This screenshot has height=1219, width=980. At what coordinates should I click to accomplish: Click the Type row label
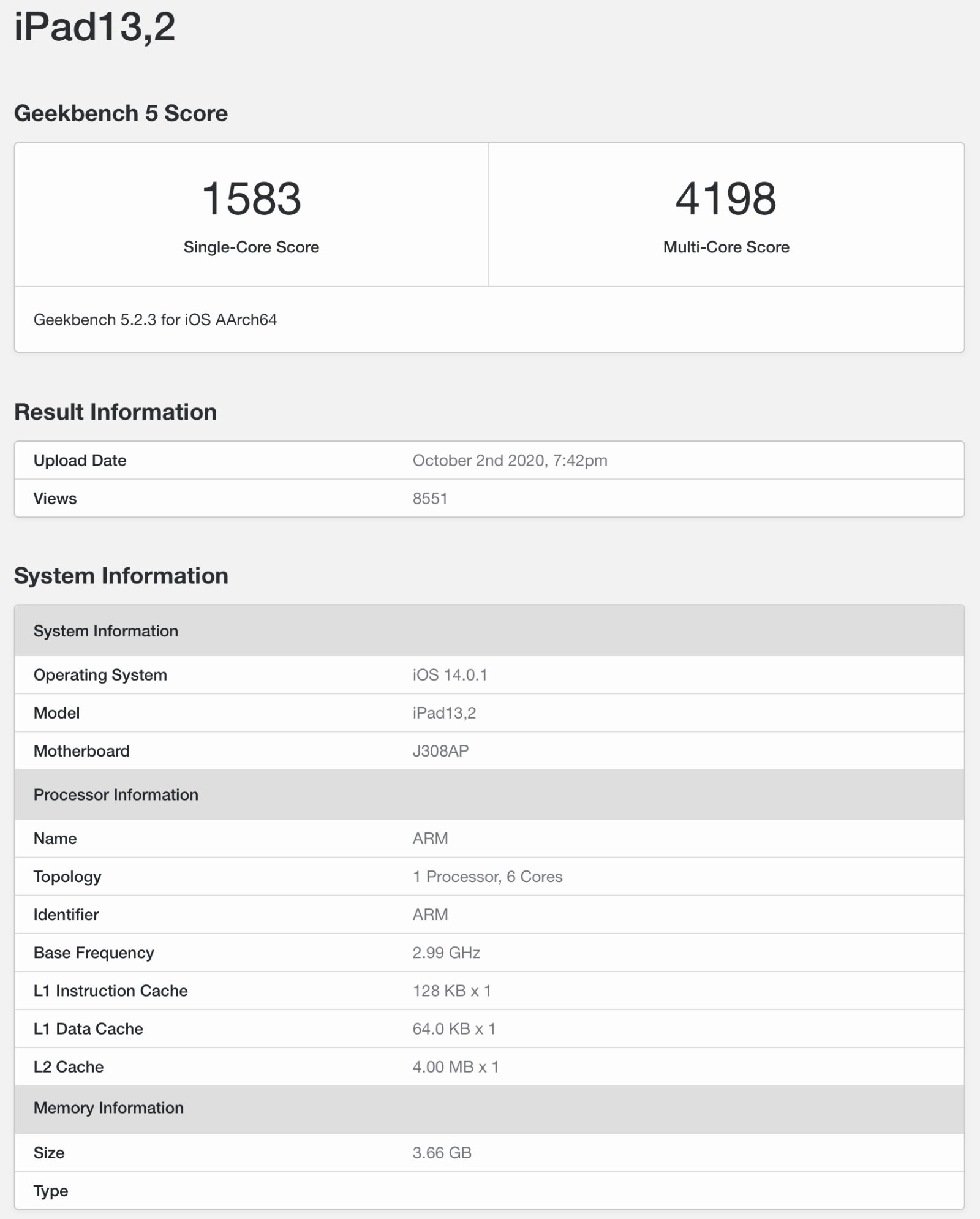(x=51, y=1191)
